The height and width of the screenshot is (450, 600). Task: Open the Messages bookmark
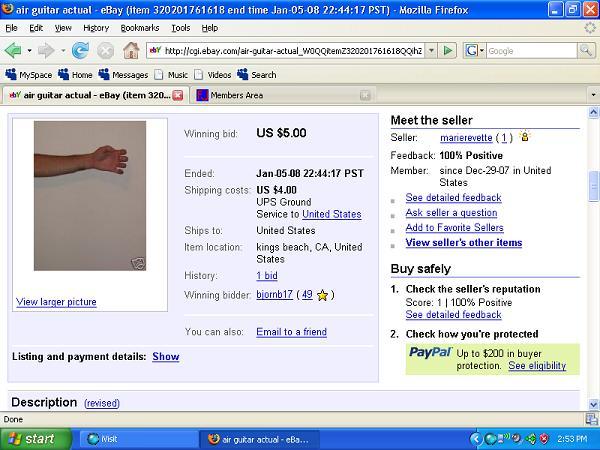click(123, 75)
